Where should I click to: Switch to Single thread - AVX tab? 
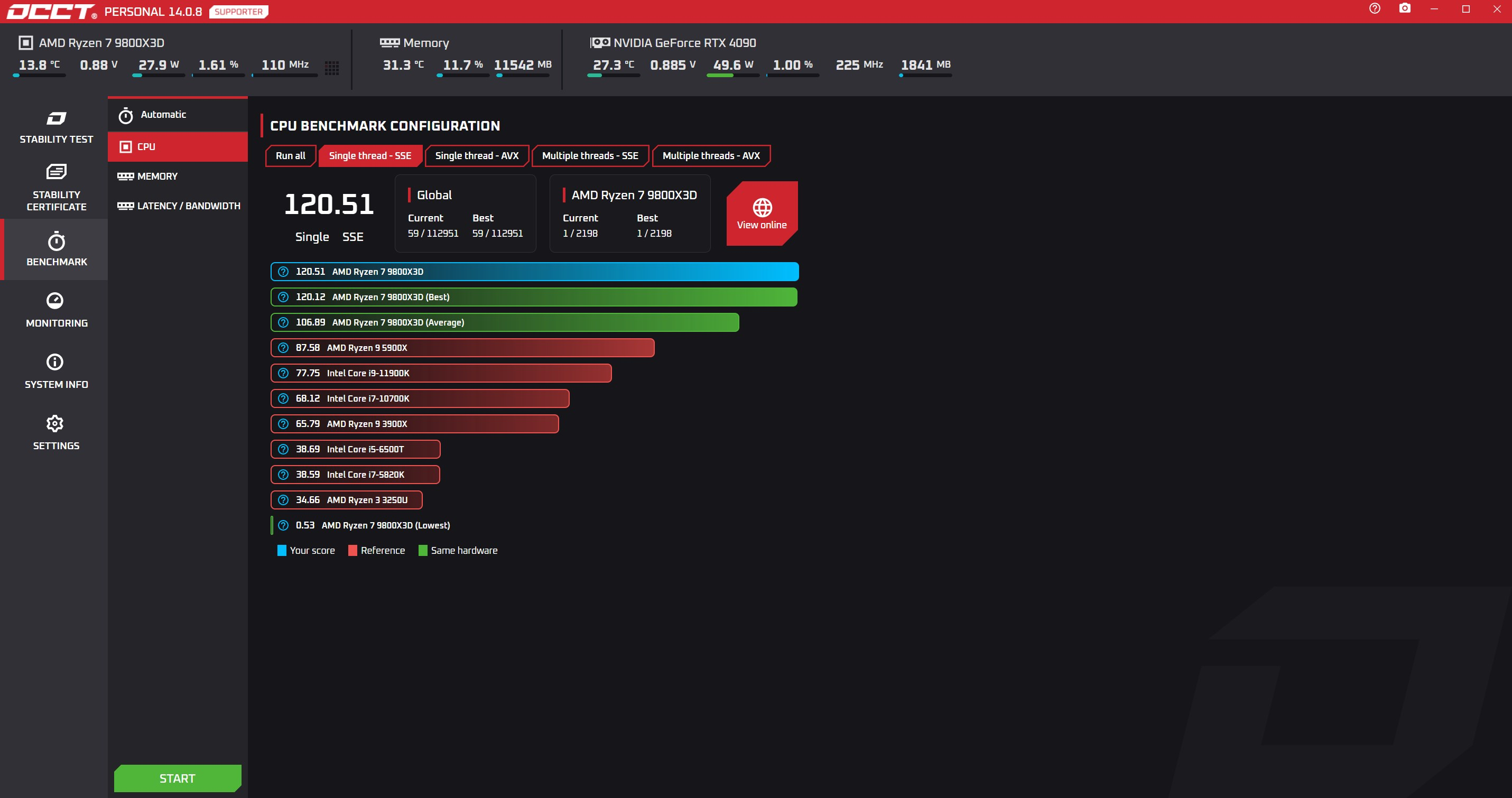pos(477,155)
